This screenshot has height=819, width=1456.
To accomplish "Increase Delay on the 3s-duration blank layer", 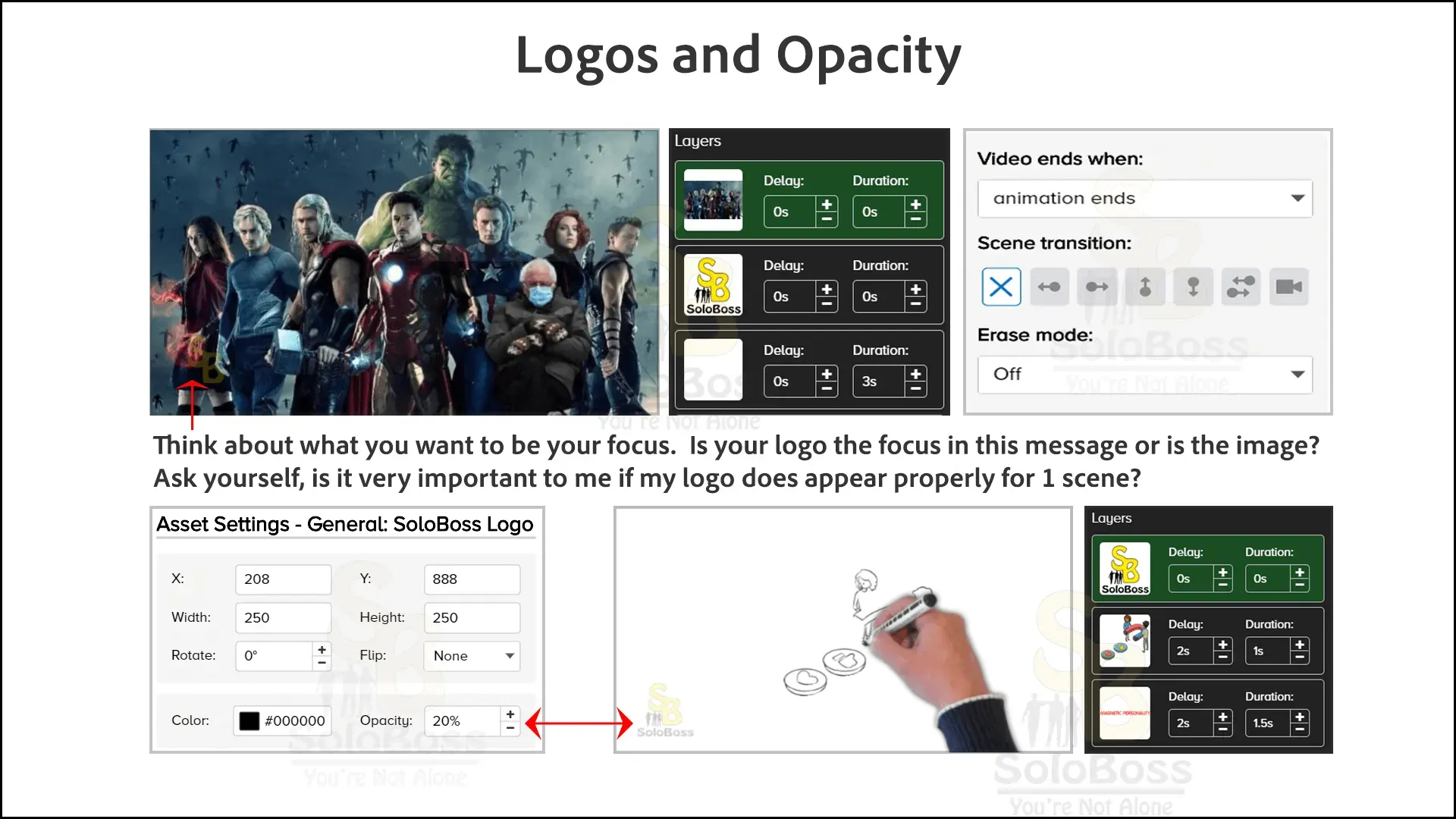I will (x=827, y=375).
